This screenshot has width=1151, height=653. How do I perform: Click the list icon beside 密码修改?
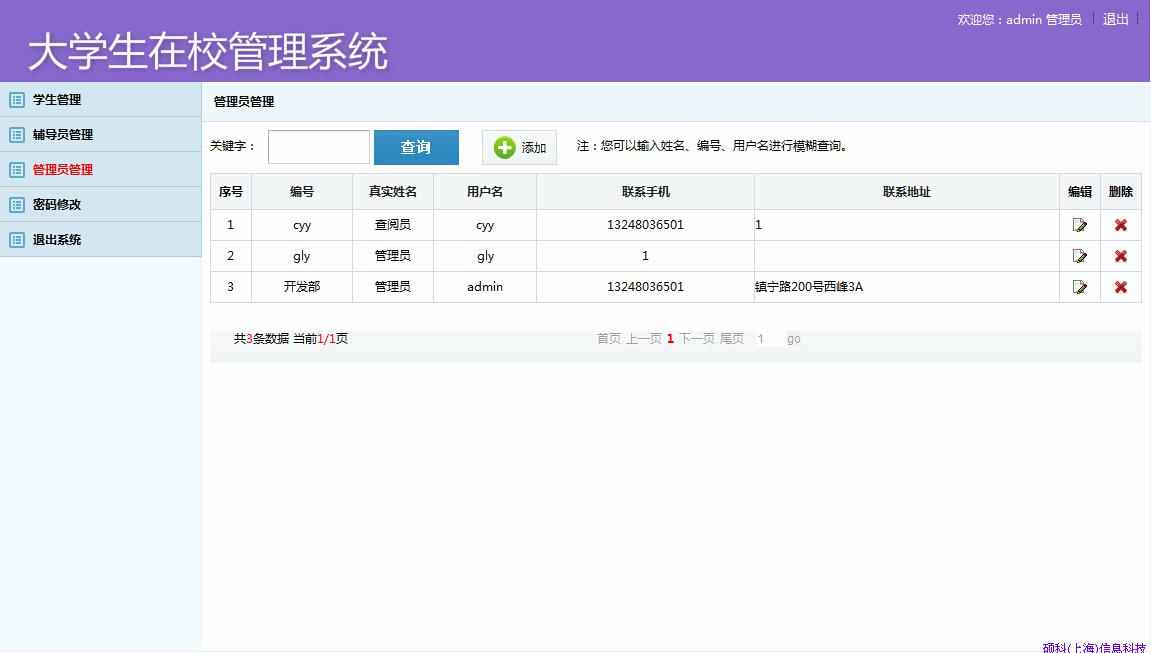17,205
